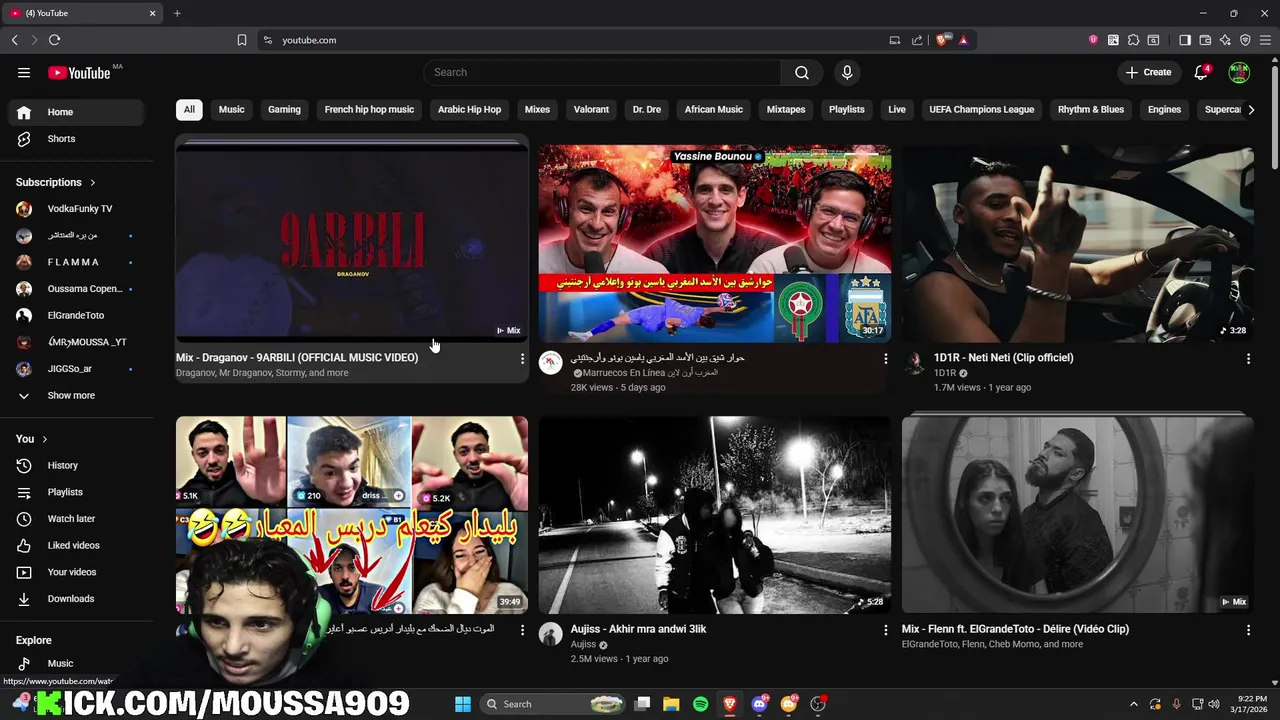Open More options for Yassine Bounou video
This screenshot has height=720, width=1280.
[x=885, y=358]
